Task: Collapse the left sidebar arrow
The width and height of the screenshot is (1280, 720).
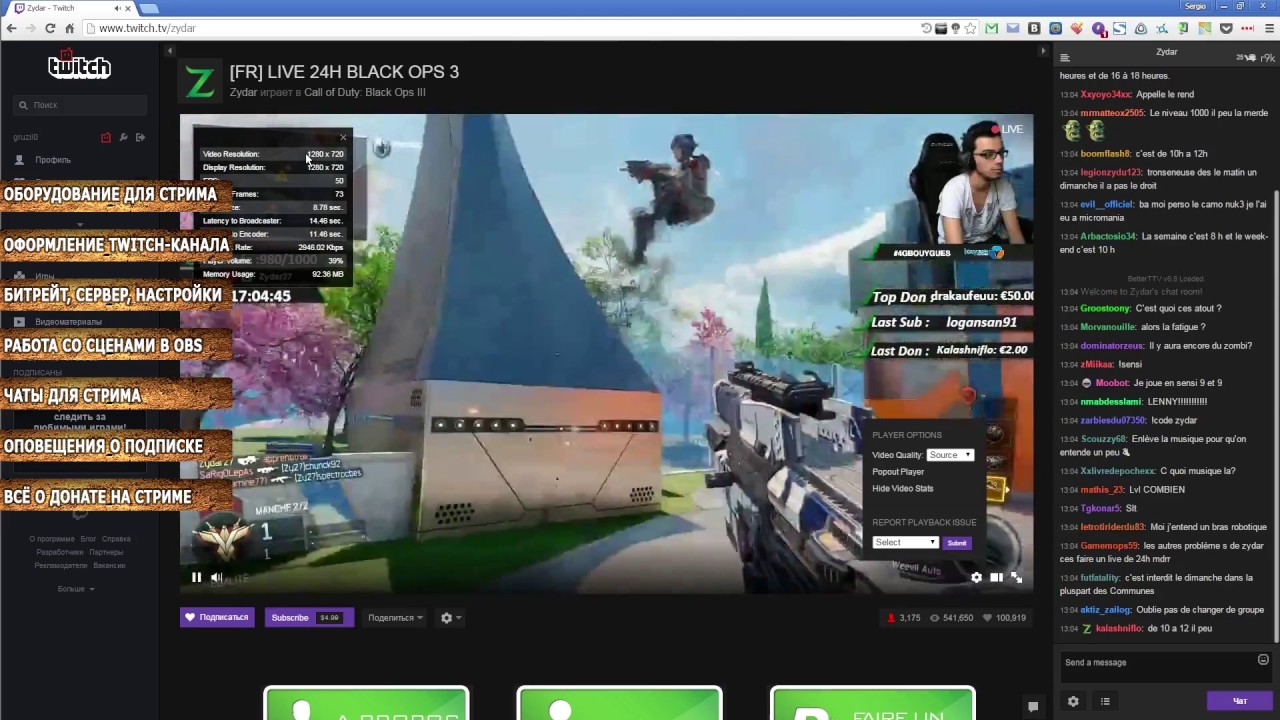Action: [170, 50]
